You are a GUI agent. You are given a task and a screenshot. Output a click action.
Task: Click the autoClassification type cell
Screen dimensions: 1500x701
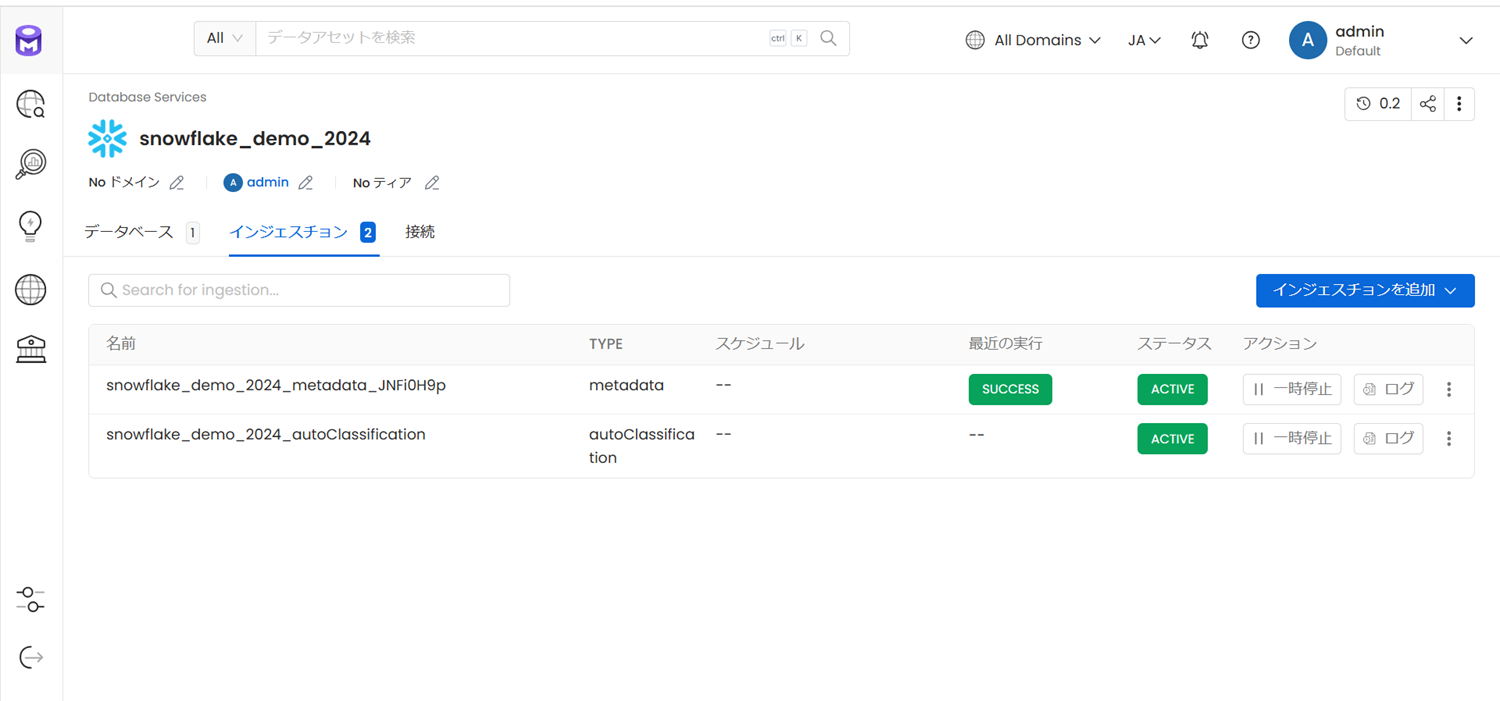click(642, 446)
